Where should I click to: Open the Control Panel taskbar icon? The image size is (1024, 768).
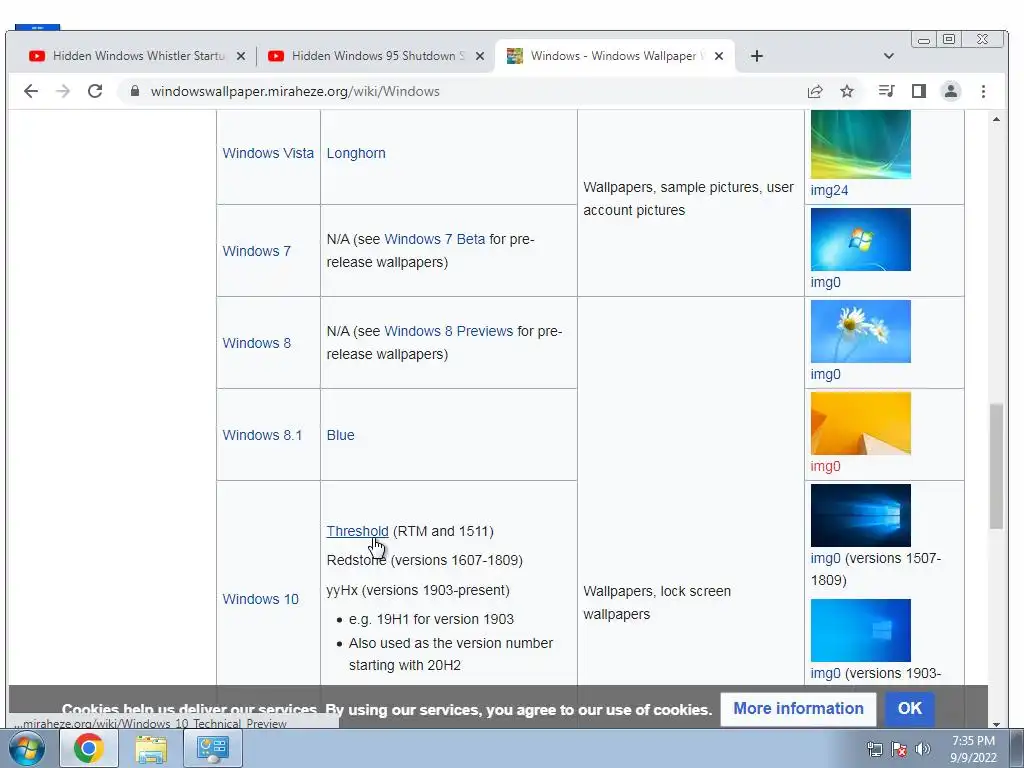click(x=212, y=748)
